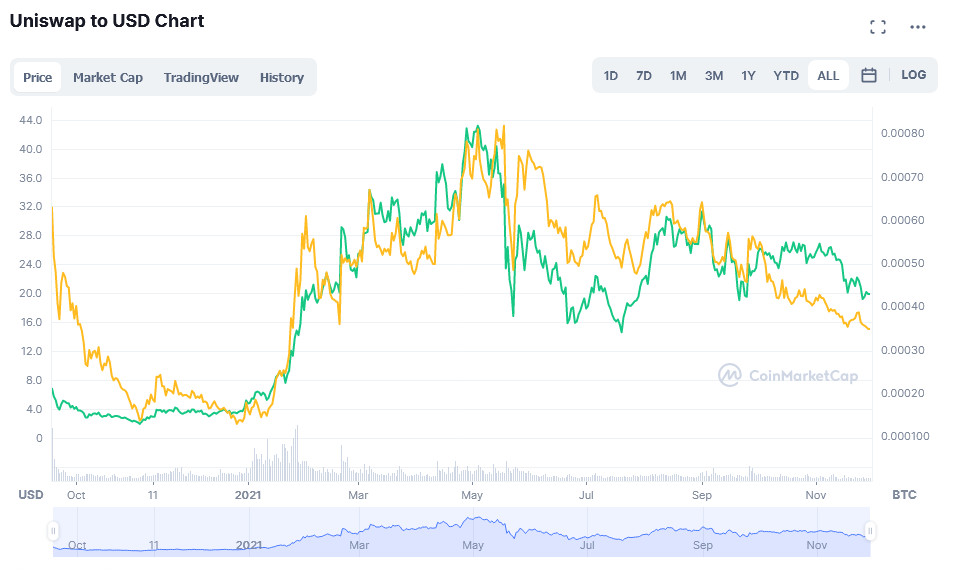Choose the 3M time range
Image resolution: width=956 pixels, height=569 pixels.
click(714, 76)
